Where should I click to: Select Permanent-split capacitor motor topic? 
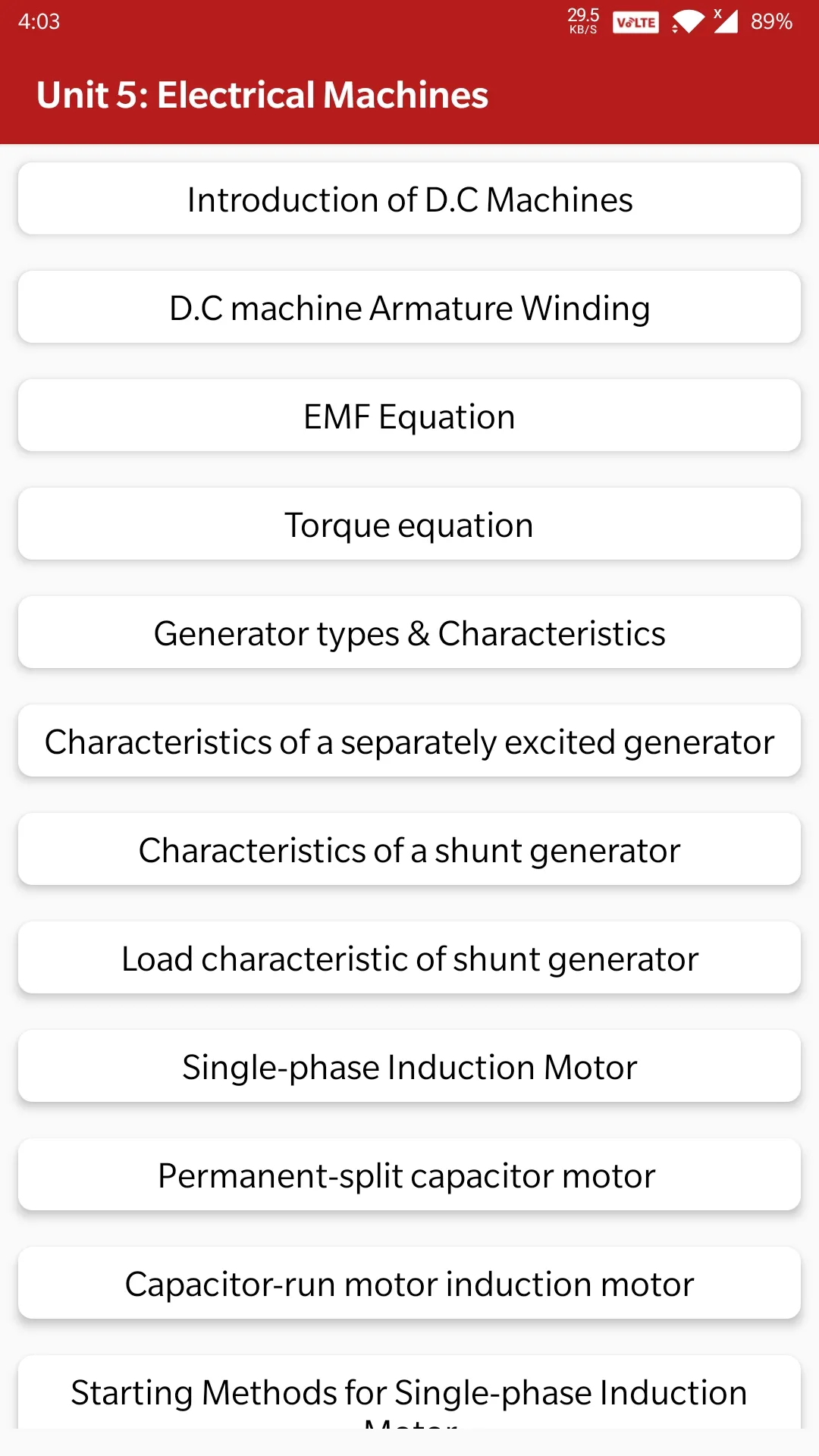pyautogui.click(x=409, y=1175)
